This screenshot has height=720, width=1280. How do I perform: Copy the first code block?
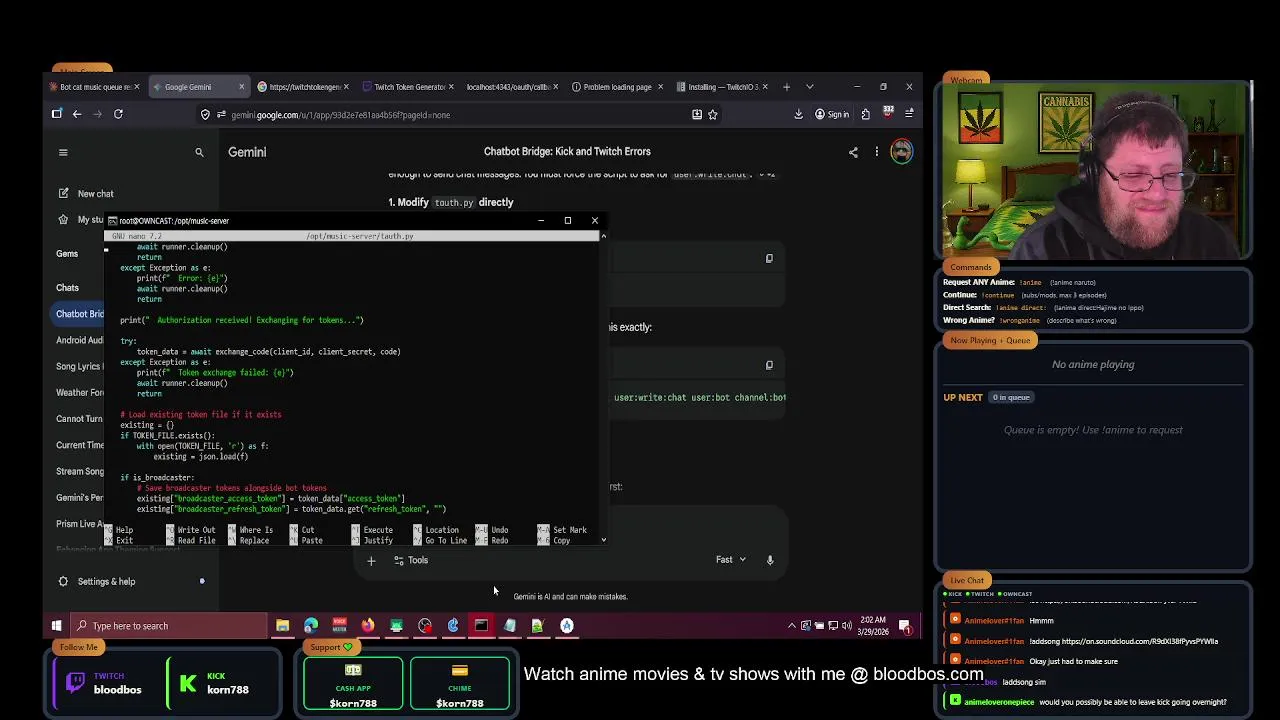(x=769, y=258)
